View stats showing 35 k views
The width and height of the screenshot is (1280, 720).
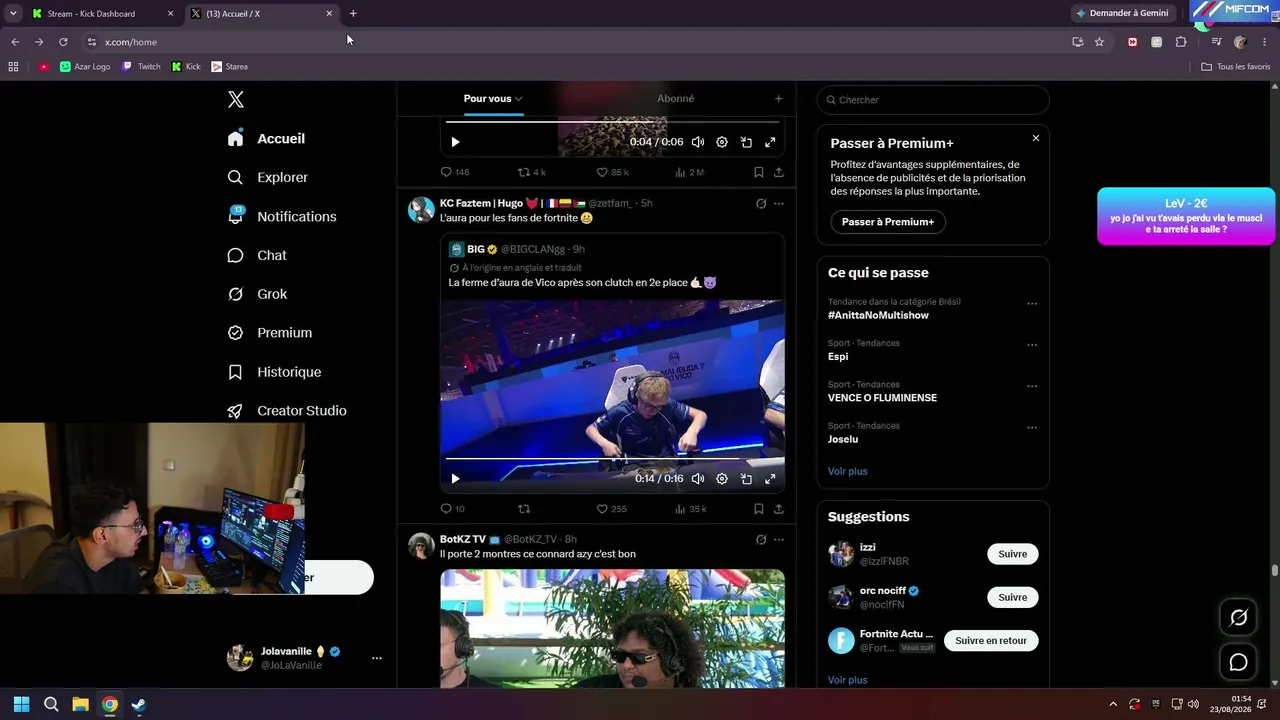click(691, 509)
